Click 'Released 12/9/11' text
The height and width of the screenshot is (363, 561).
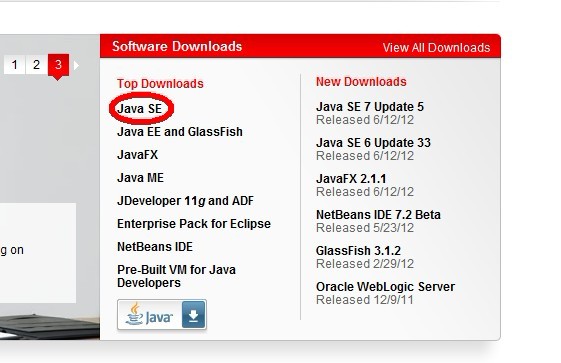[x=365, y=300]
